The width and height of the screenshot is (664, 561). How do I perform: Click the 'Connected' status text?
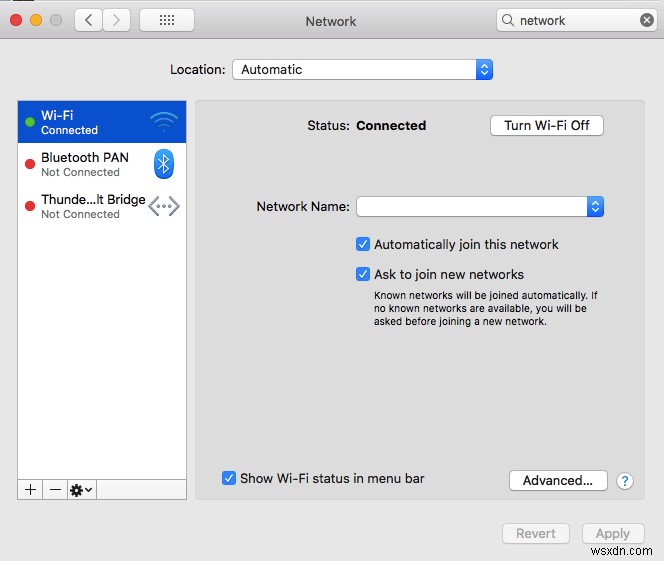(x=391, y=125)
